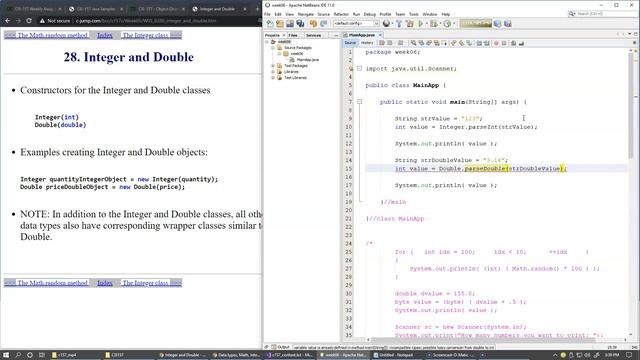Screen dimensions: 640x360
Task: Click the magnifier Find Selection icon in editor toolbar
Action: coord(413,43)
